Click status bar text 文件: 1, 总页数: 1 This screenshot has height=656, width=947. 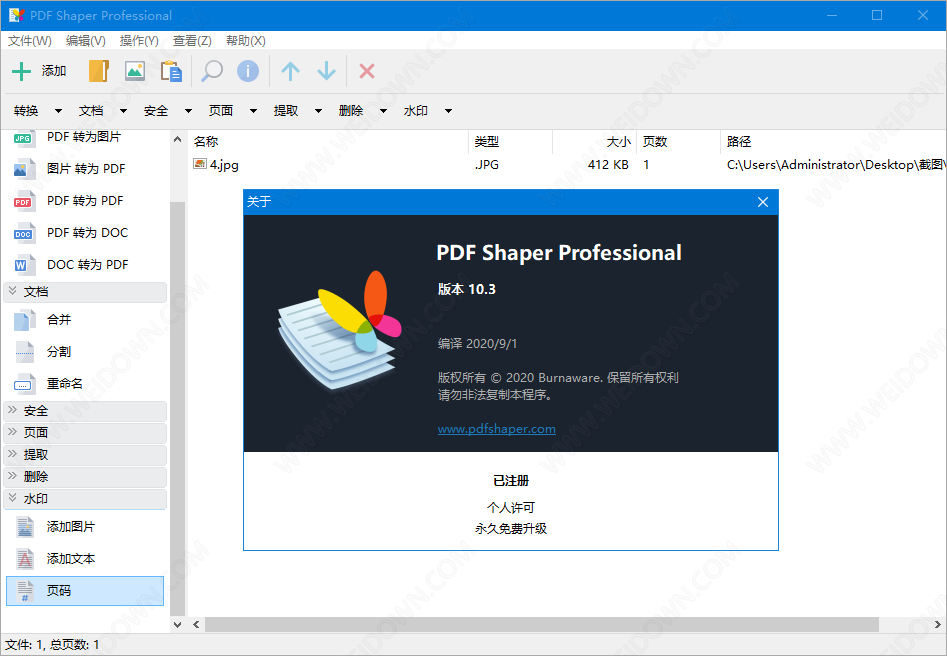(x=52, y=645)
